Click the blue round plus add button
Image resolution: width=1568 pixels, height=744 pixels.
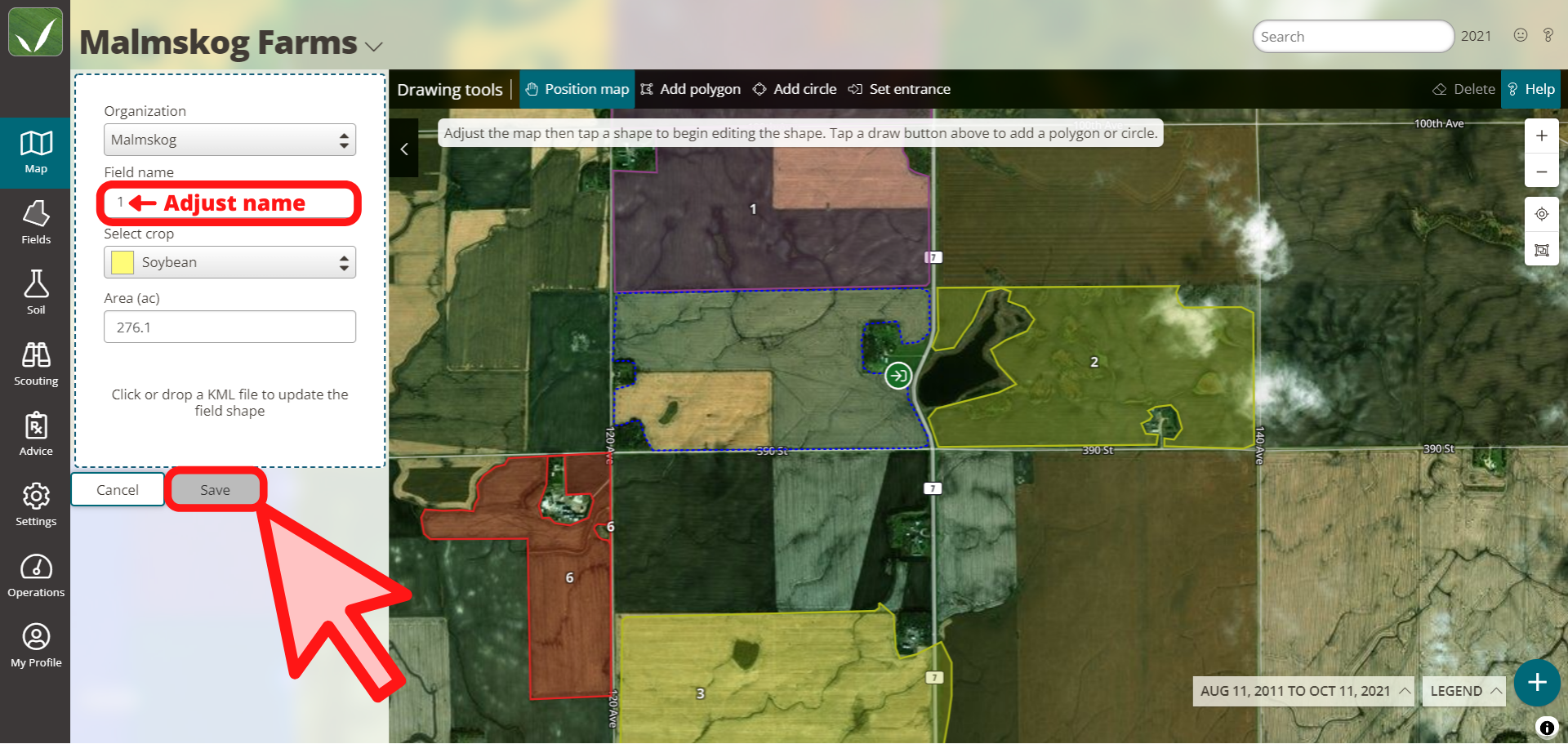[x=1537, y=683]
